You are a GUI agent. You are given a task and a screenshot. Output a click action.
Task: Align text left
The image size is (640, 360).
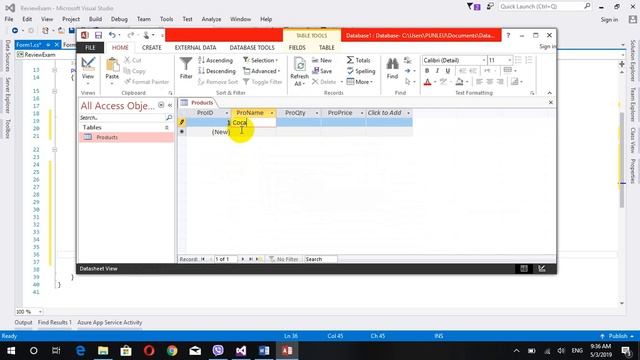pyautogui.click(x=479, y=82)
